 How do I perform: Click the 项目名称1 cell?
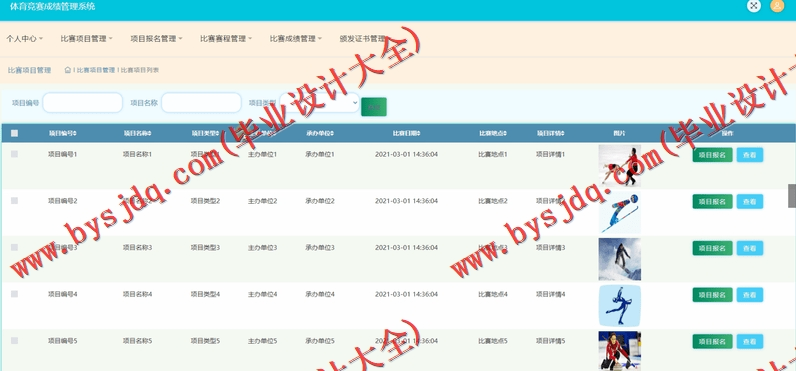[137, 154]
